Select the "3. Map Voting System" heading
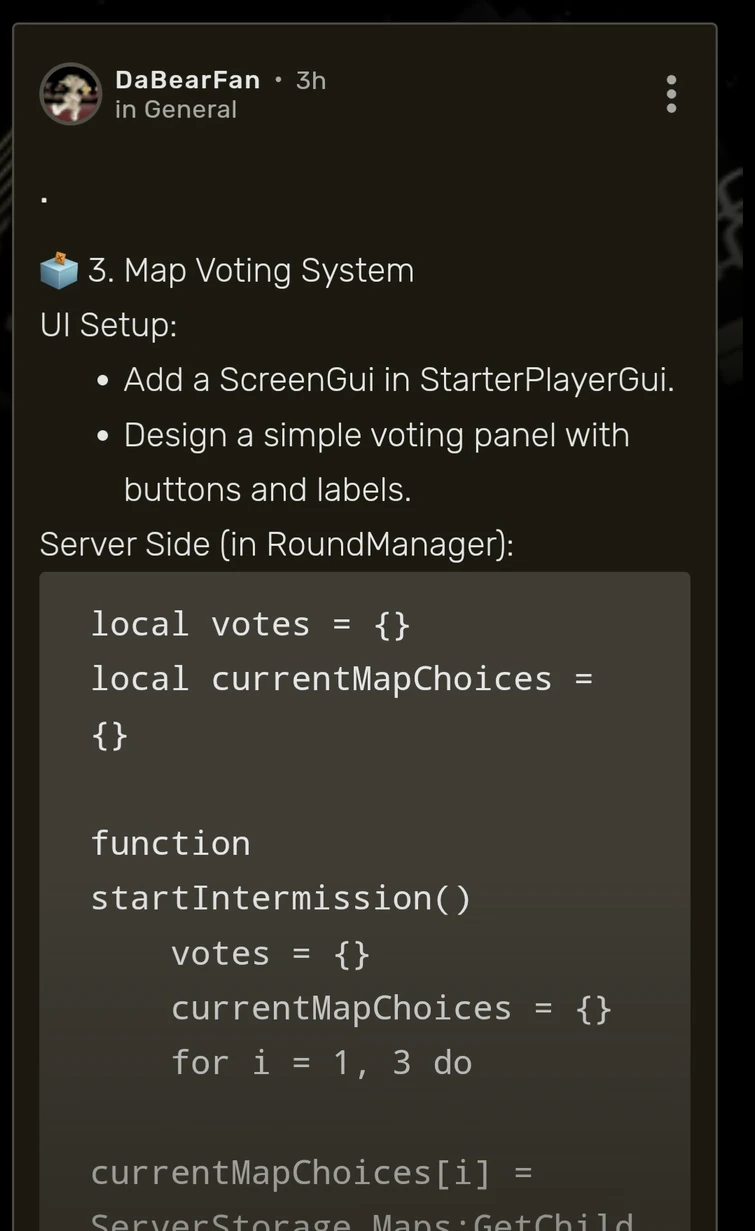Screen dimensions: 755x1231 [250, 271]
